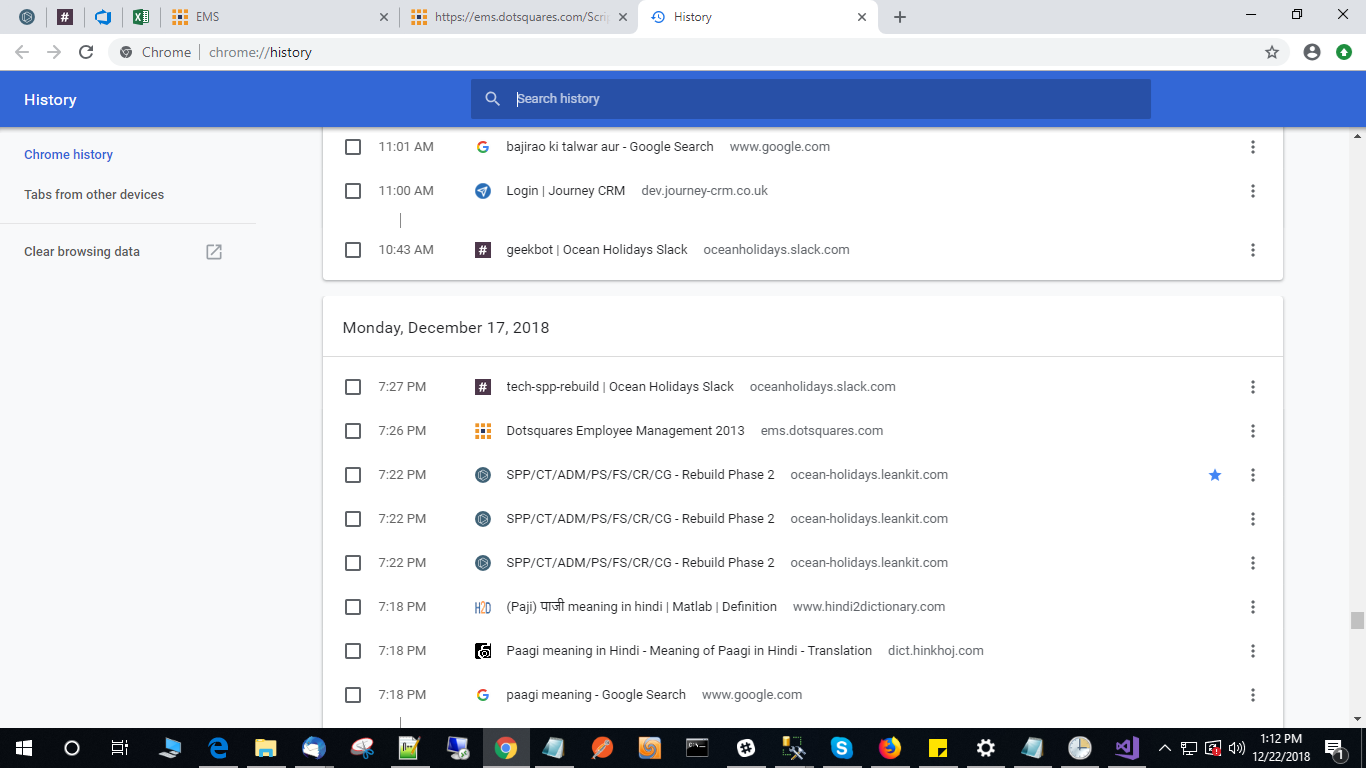Open File Explorer from the taskbar
The width and height of the screenshot is (1366, 768).
[265, 748]
